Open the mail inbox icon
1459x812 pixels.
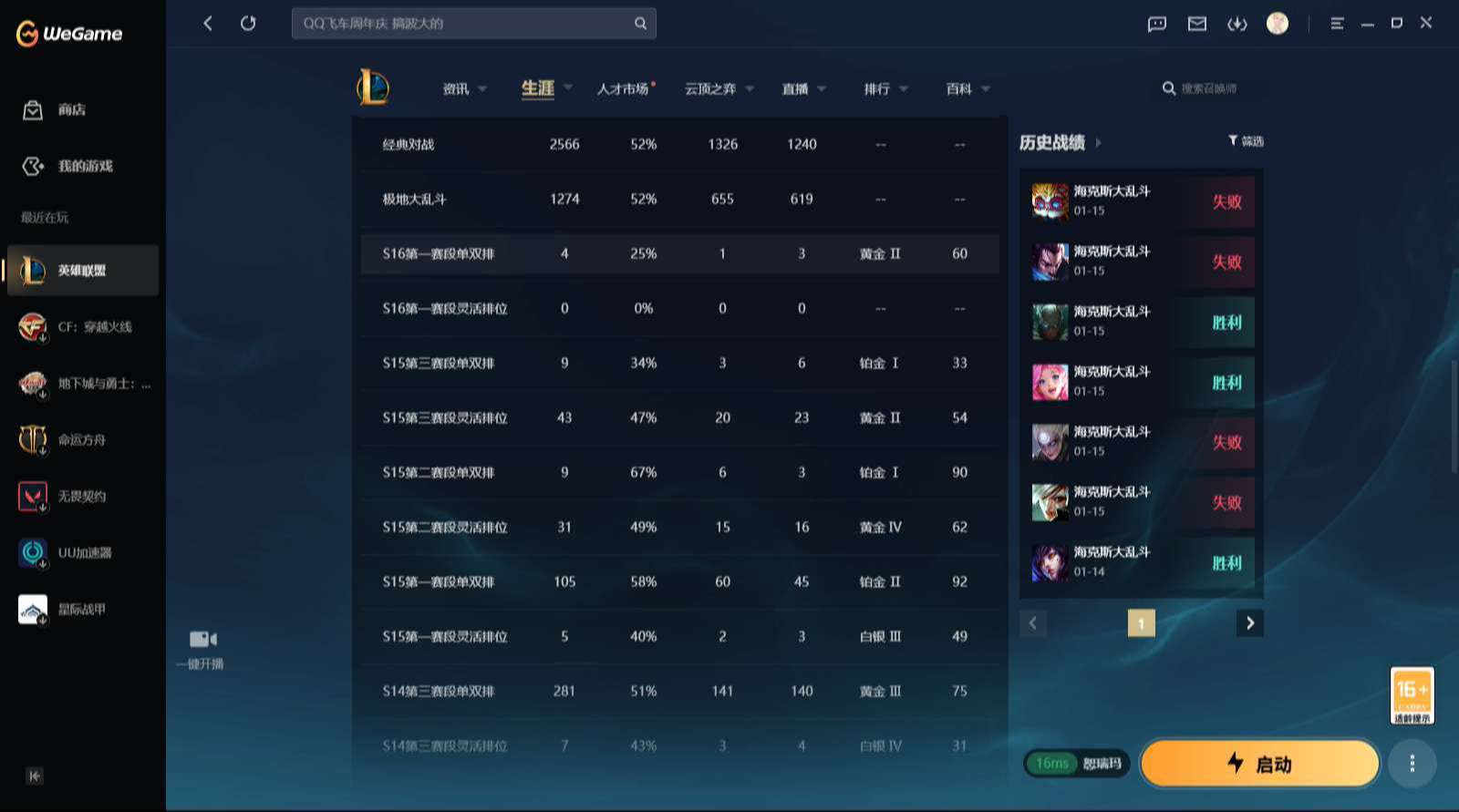(x=1196, y=24)
